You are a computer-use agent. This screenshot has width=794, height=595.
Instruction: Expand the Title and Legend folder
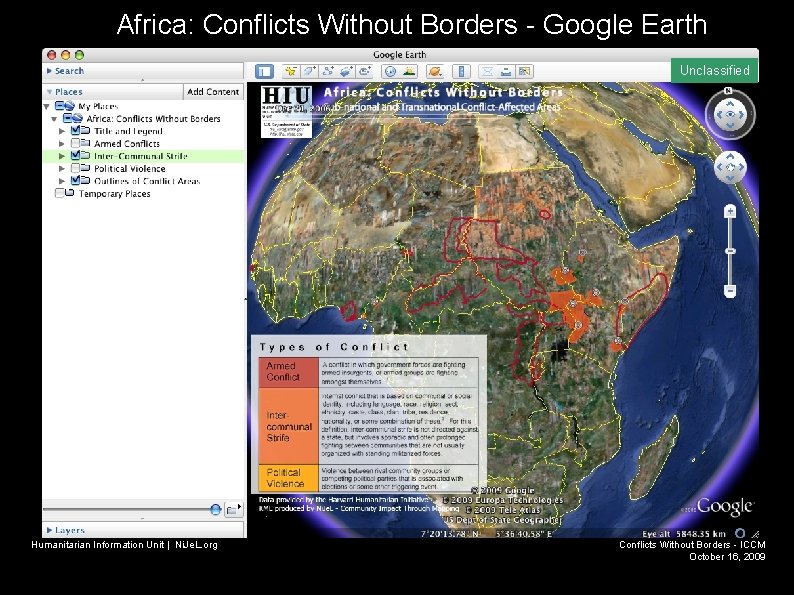(x=62, y=131)
